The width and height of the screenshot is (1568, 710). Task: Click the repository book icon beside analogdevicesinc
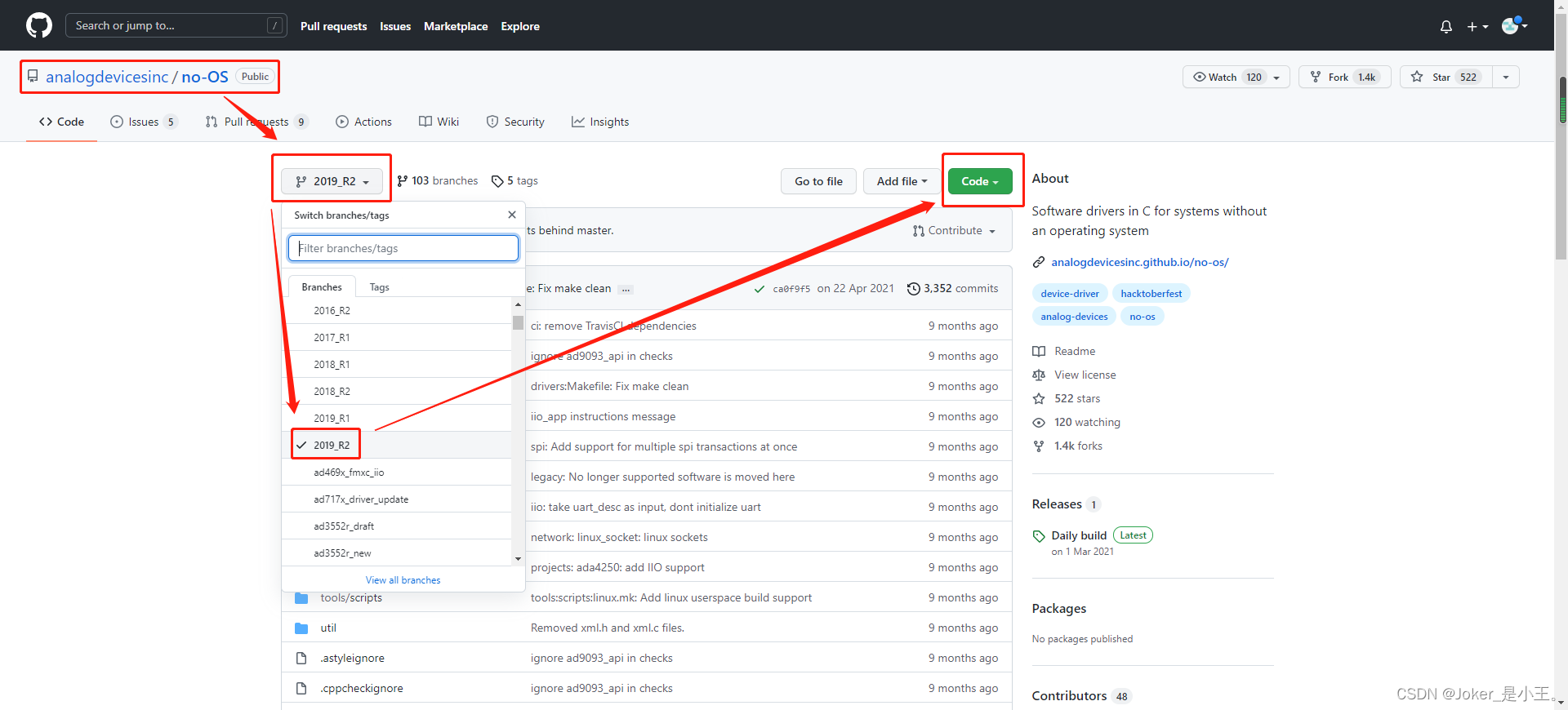33,76
